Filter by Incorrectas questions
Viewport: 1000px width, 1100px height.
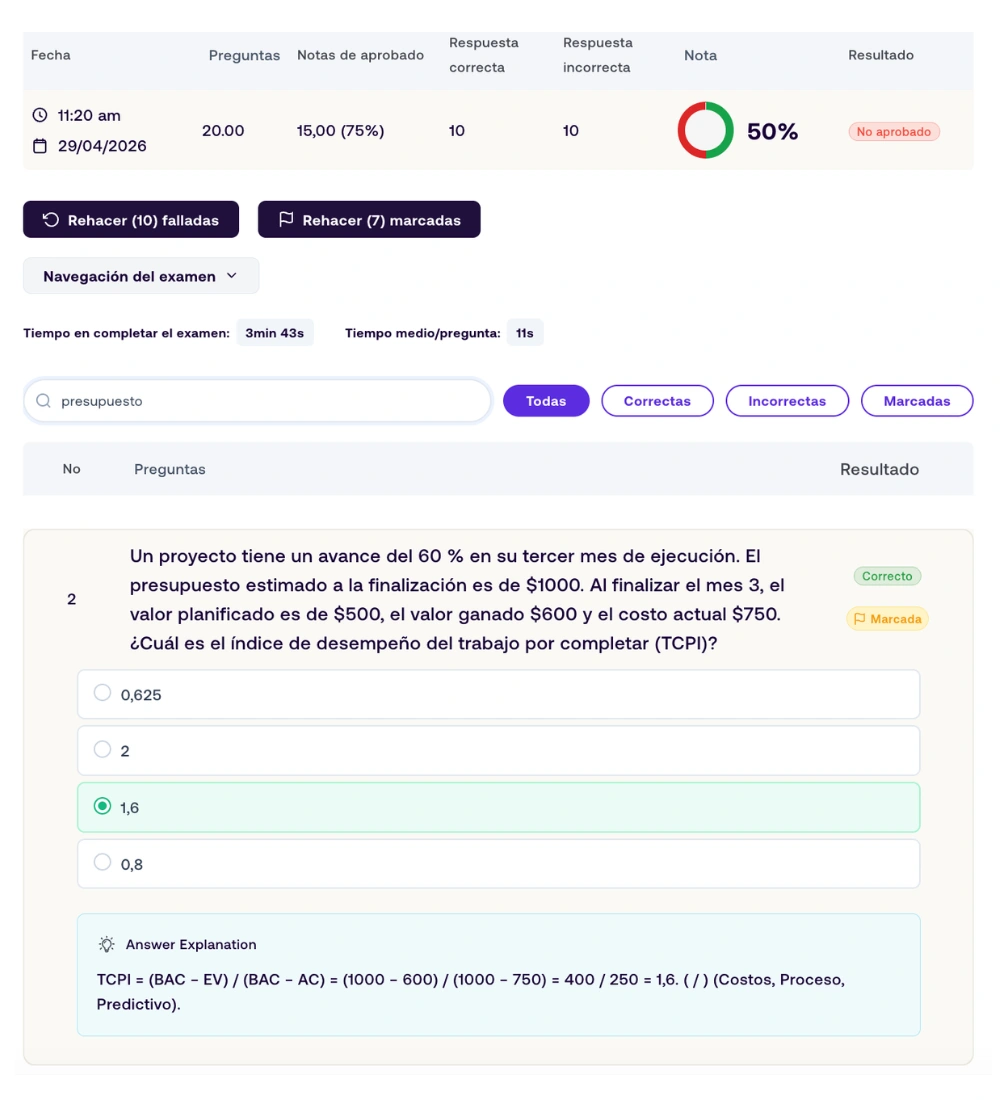coord(787,401)
